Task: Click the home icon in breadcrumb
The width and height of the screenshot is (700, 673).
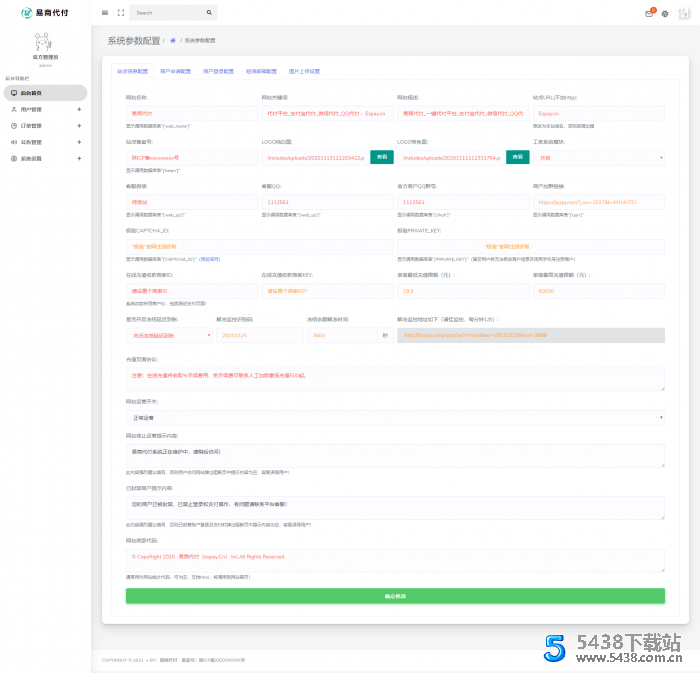Action: pyautogui.click(x=173, y=41)
